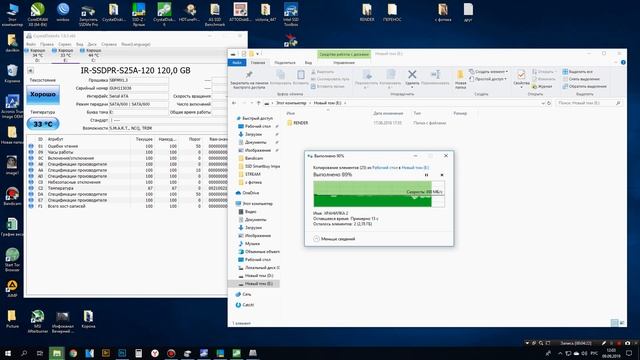Open the Intel SSD Toolbox desktop shortcut

(x=291, y=15)
